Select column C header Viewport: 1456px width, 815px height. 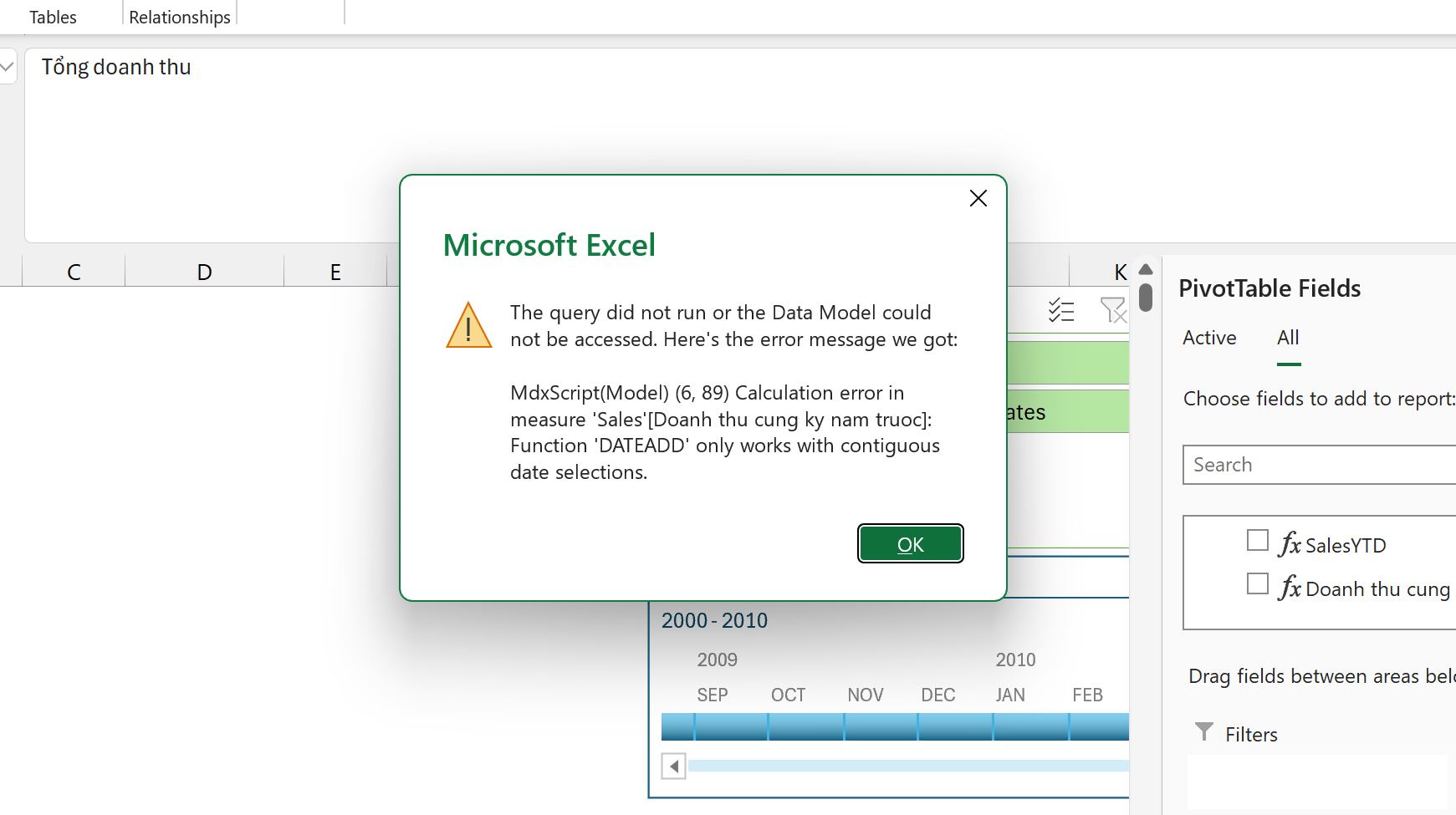(74, 272)
